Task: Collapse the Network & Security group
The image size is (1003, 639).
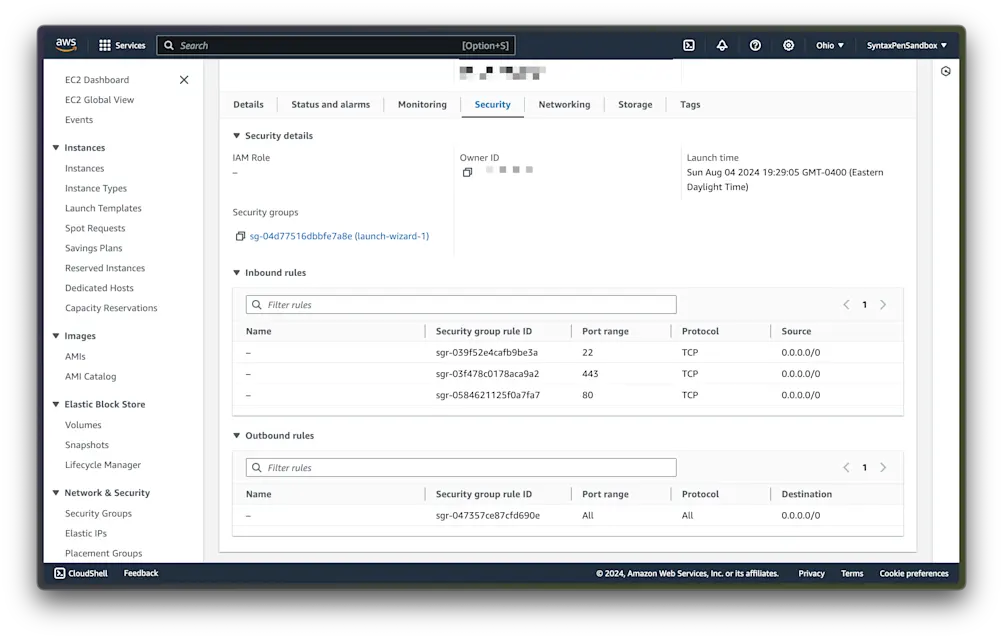Action: click(x=56, y=493)
